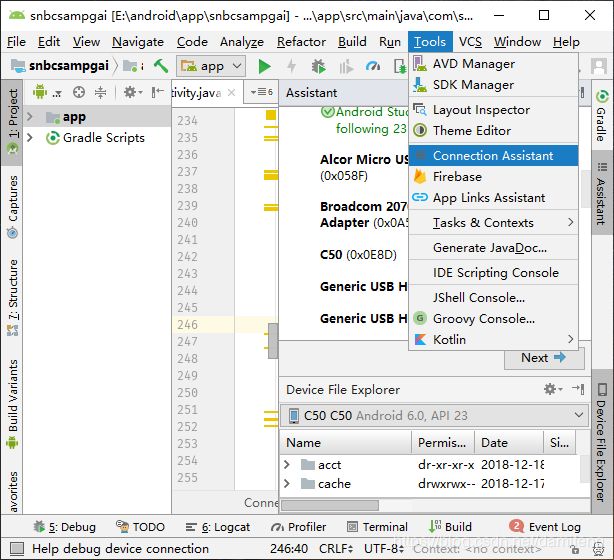This screenshot has height=560, width=614.
Task: Launch Layout Inspector
Action: pos(493,110)
